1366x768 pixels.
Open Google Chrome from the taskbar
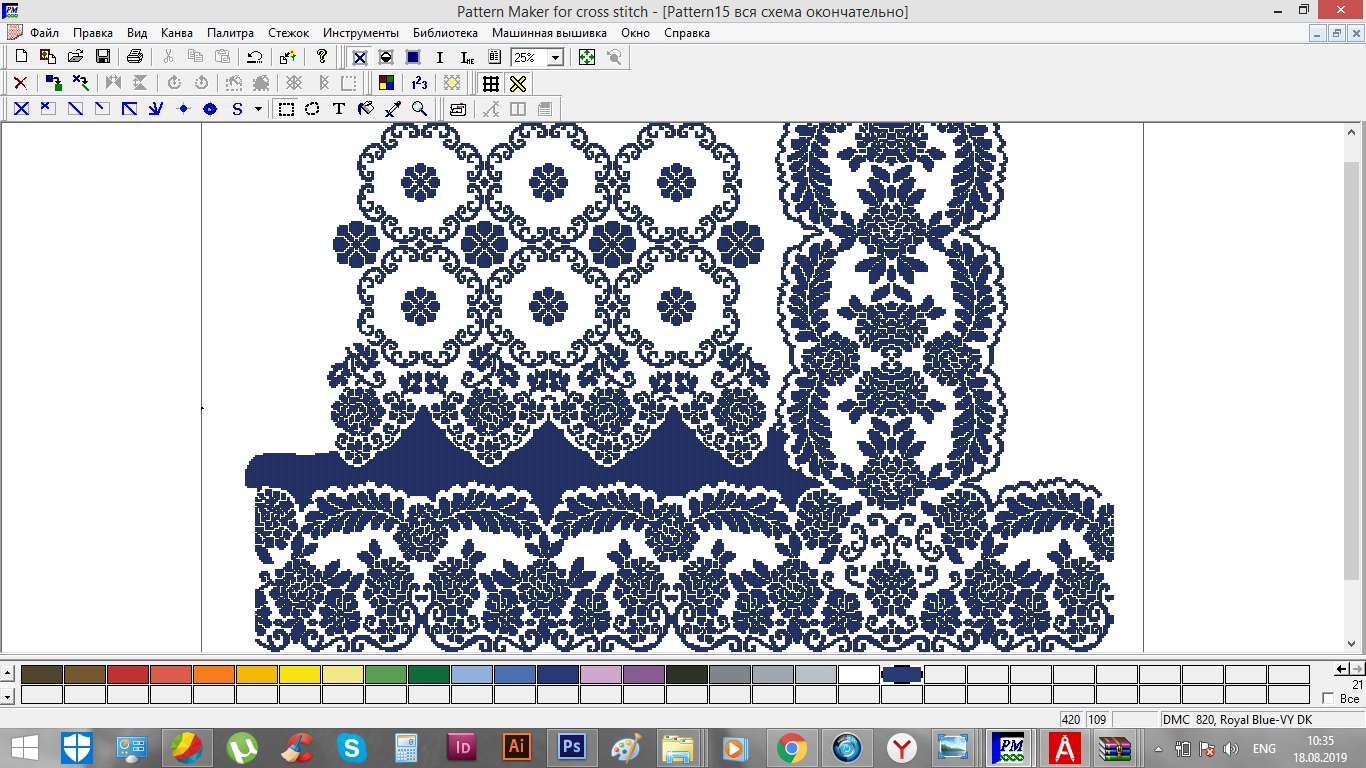791,747
